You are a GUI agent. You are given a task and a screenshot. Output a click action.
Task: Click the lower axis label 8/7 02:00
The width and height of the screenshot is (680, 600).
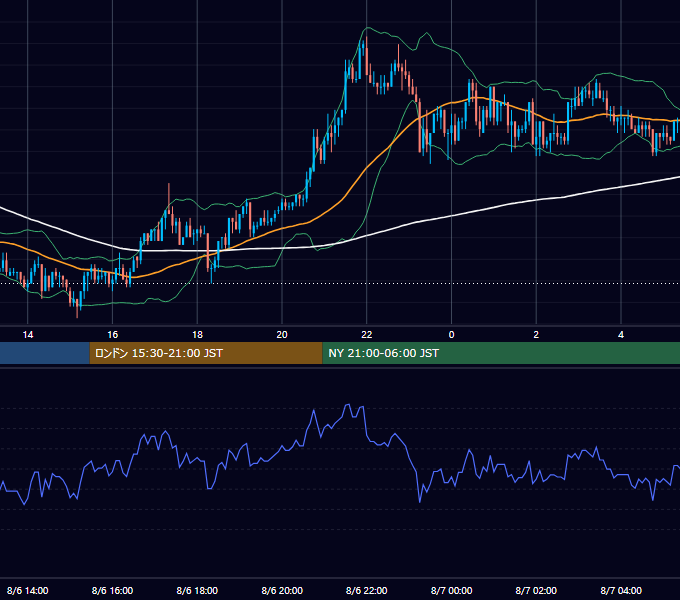[x=536, y=590]
